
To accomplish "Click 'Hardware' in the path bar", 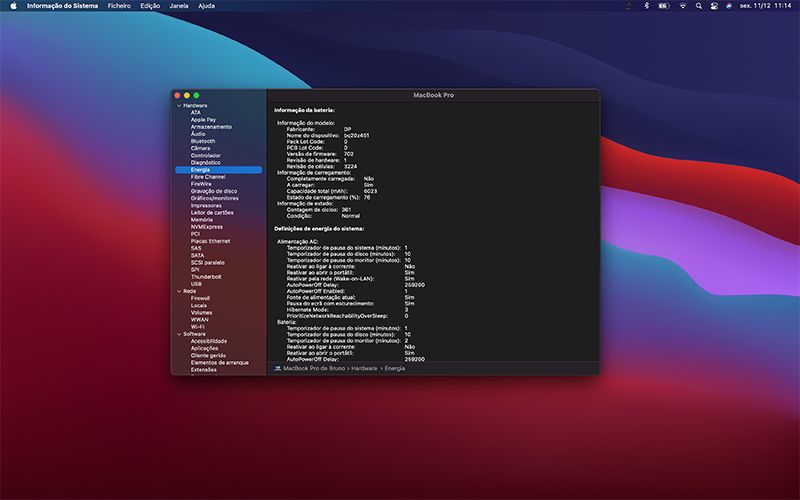I will click(x=364, y=368).
